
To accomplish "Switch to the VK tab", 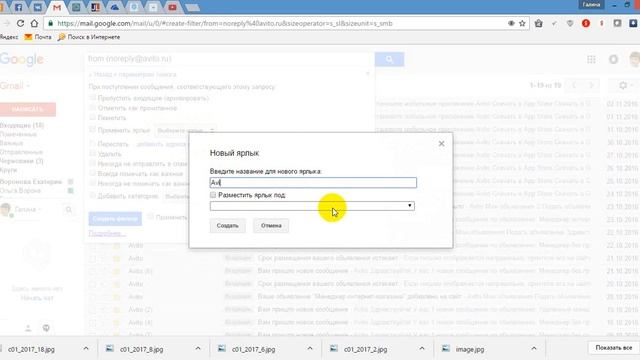I will [x=38, y=7].
